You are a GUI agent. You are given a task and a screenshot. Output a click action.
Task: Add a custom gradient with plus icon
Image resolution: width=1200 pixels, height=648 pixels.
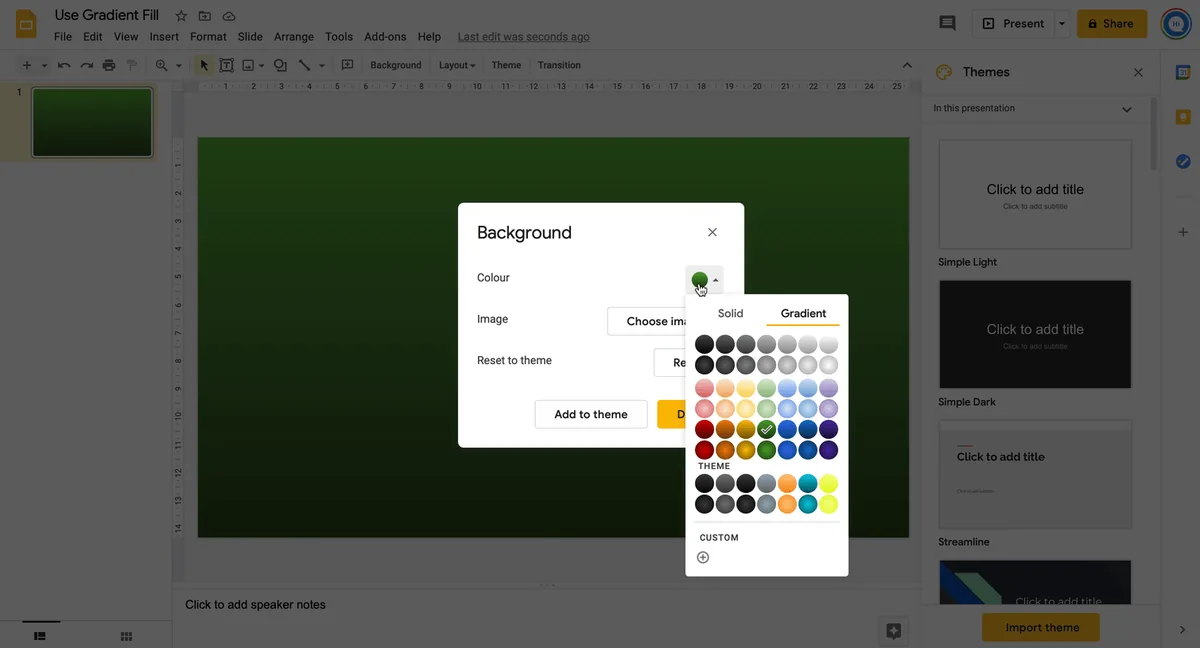(703, 557)
